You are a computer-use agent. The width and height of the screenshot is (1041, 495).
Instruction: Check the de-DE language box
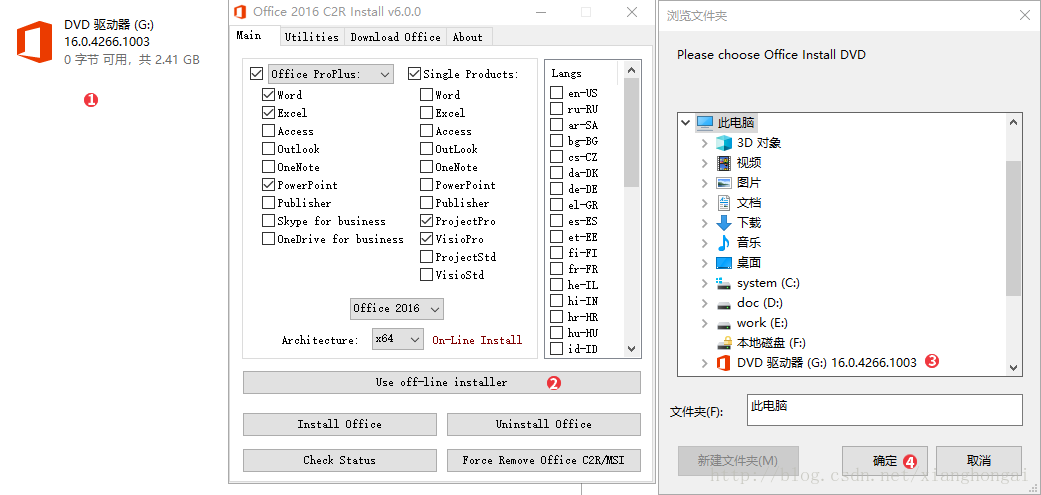pyautogui.click(x=556, y=188)
